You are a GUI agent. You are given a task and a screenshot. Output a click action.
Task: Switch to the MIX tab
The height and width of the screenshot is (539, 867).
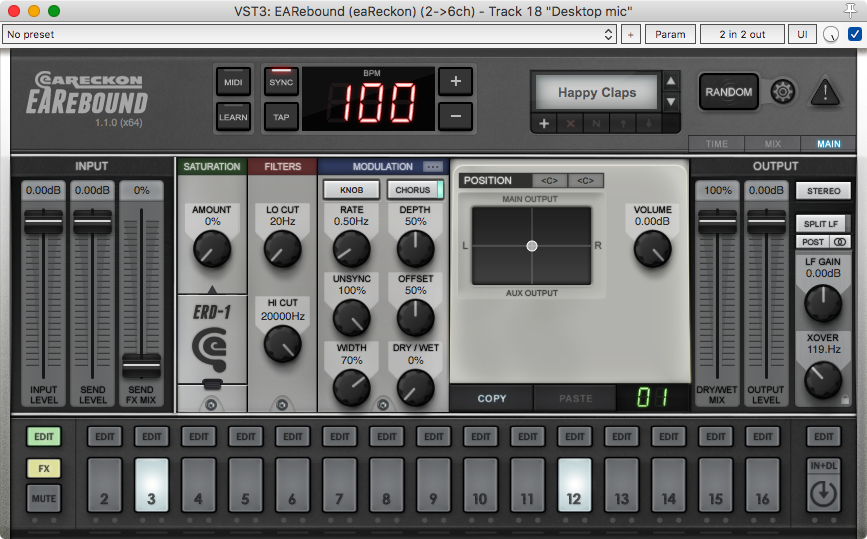[772, 144]
